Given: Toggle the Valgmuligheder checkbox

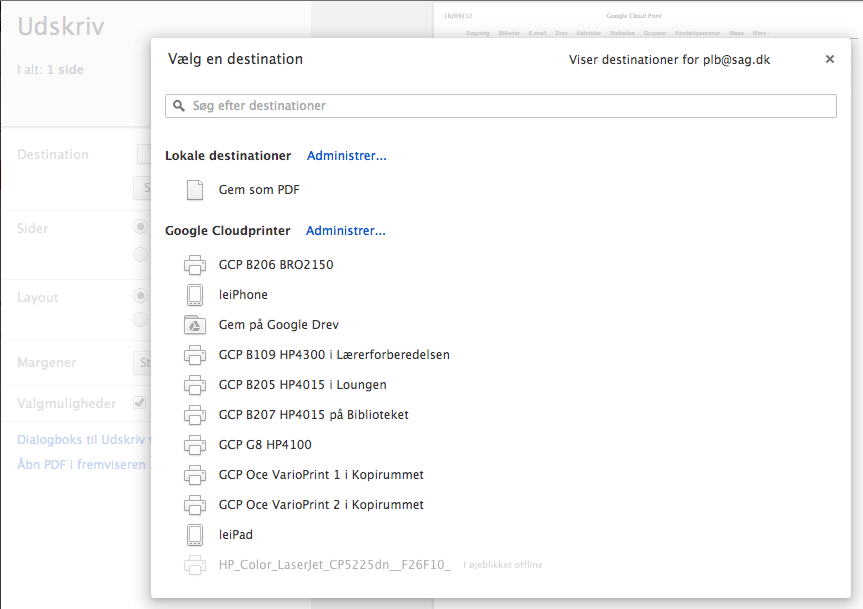Looking at the screenshot, I should tap(141, 403).
